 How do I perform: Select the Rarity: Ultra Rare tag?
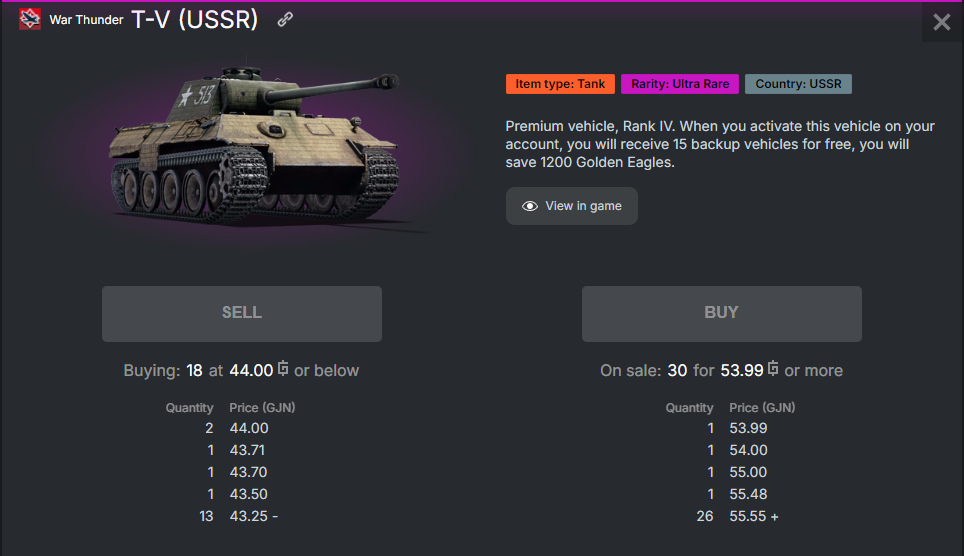(680, 84)
